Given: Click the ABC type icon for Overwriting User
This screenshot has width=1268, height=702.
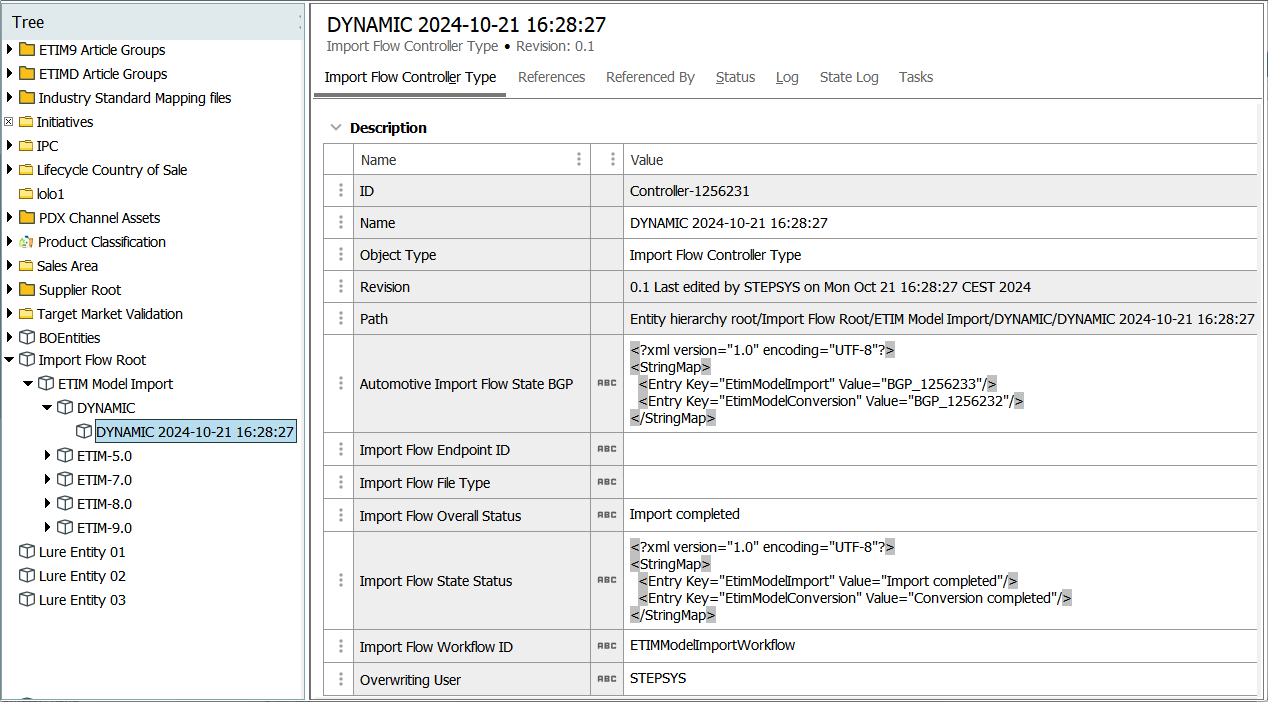Looking at the screenshot, I should point(606,679).
